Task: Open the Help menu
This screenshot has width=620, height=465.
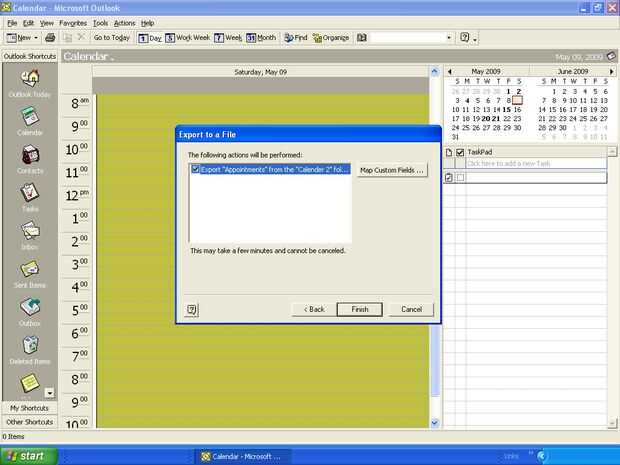Action: [x=147, y=23]
